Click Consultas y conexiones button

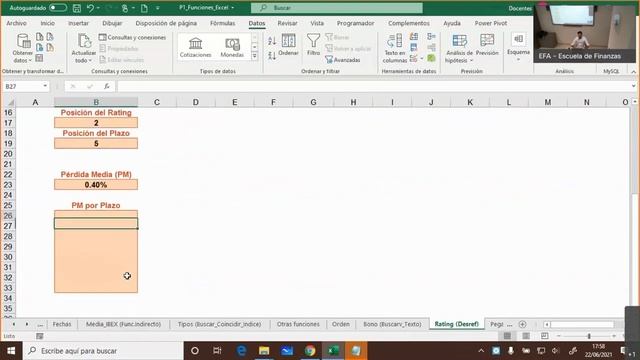133,37
